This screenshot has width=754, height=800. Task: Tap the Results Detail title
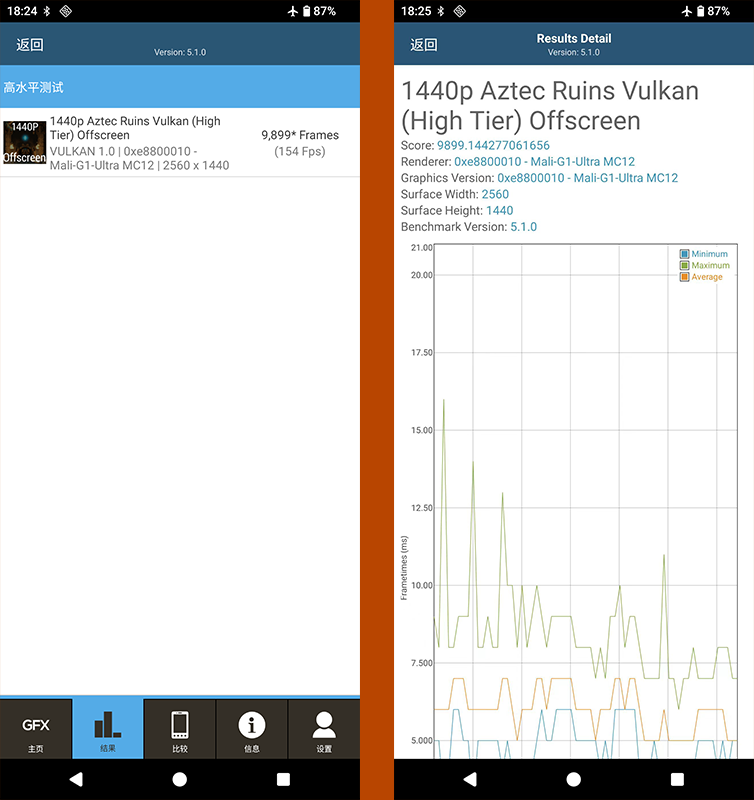pos(573,38)
